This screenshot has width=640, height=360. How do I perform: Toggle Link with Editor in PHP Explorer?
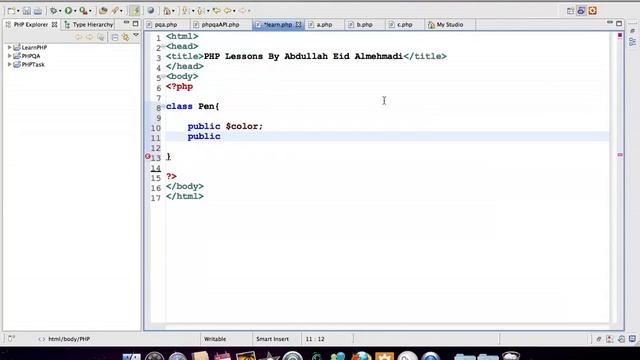pyautogui.click(x=126, y=38)
